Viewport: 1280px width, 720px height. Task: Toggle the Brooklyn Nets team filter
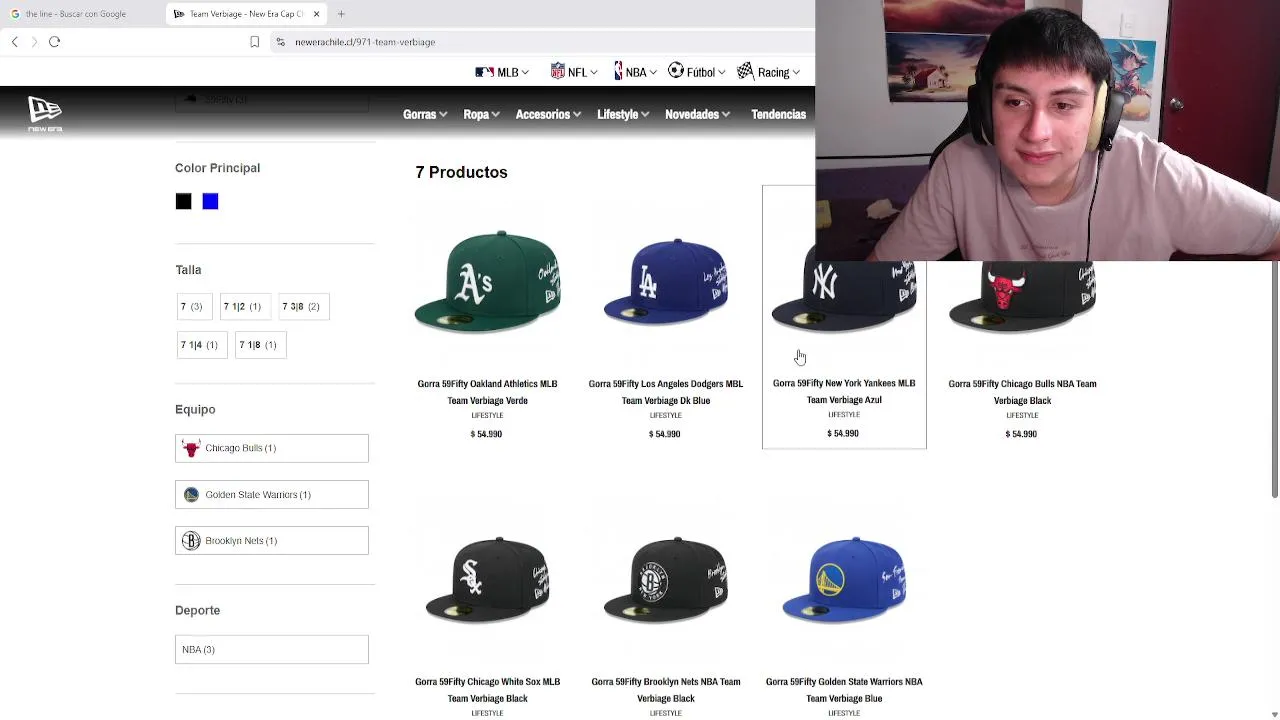[272, 541]
